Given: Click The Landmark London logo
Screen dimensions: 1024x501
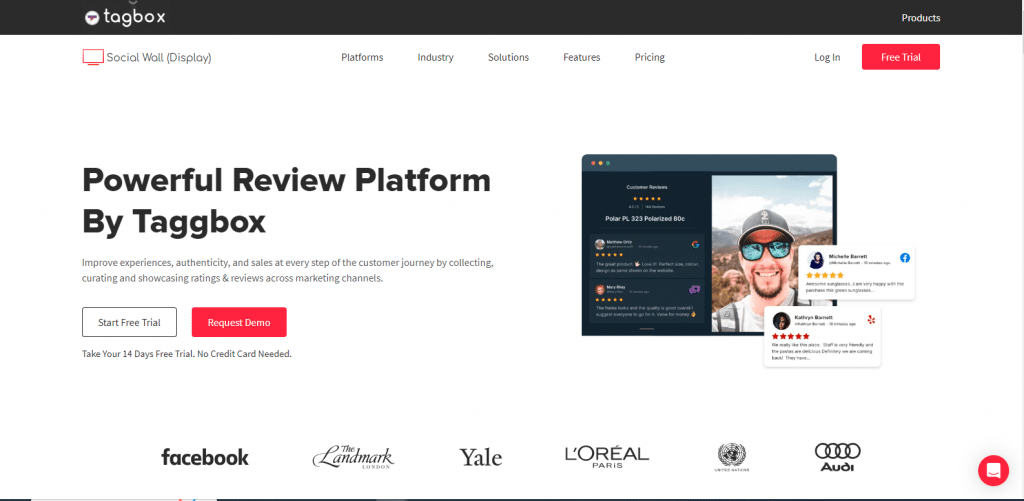Looking at the screenshot, I should (x=353, y=457).
